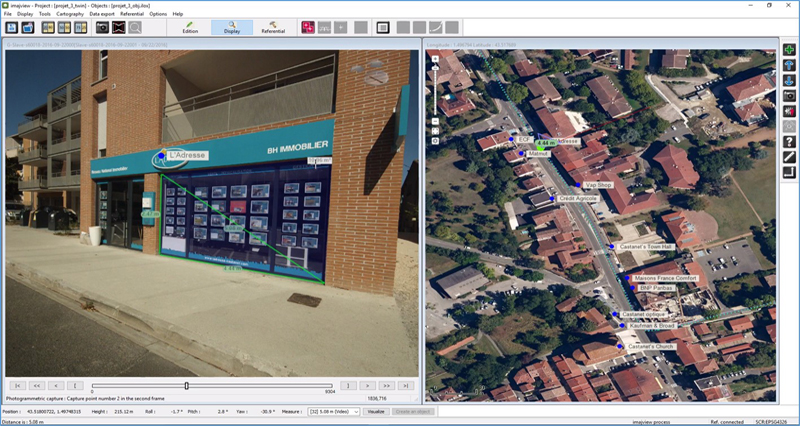This screenshot has width=800, height=426.
Task: Click the map zoom slider handle
Action: tap(435, 67)
